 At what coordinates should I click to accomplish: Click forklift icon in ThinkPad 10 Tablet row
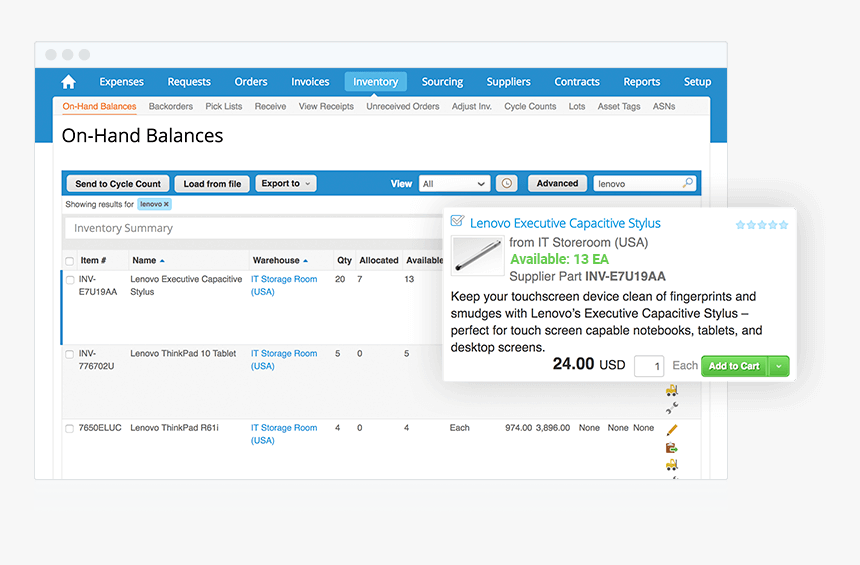pos(672,390)
